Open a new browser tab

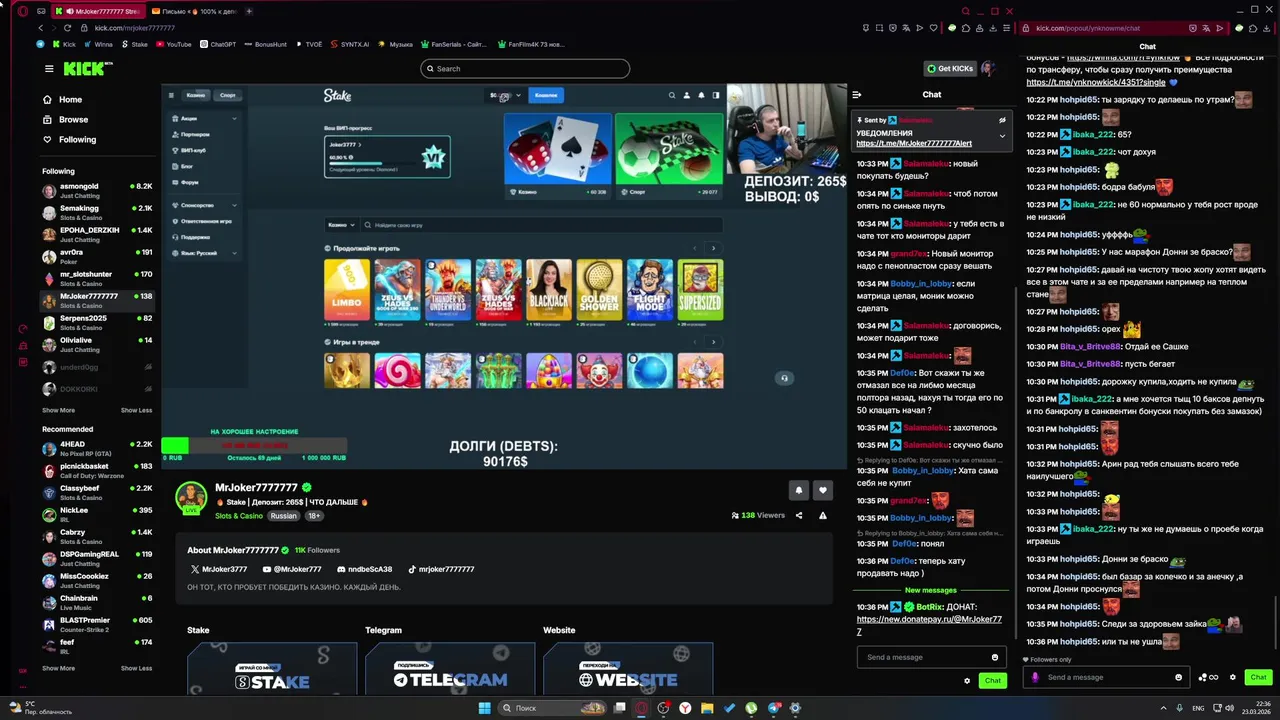249,11
